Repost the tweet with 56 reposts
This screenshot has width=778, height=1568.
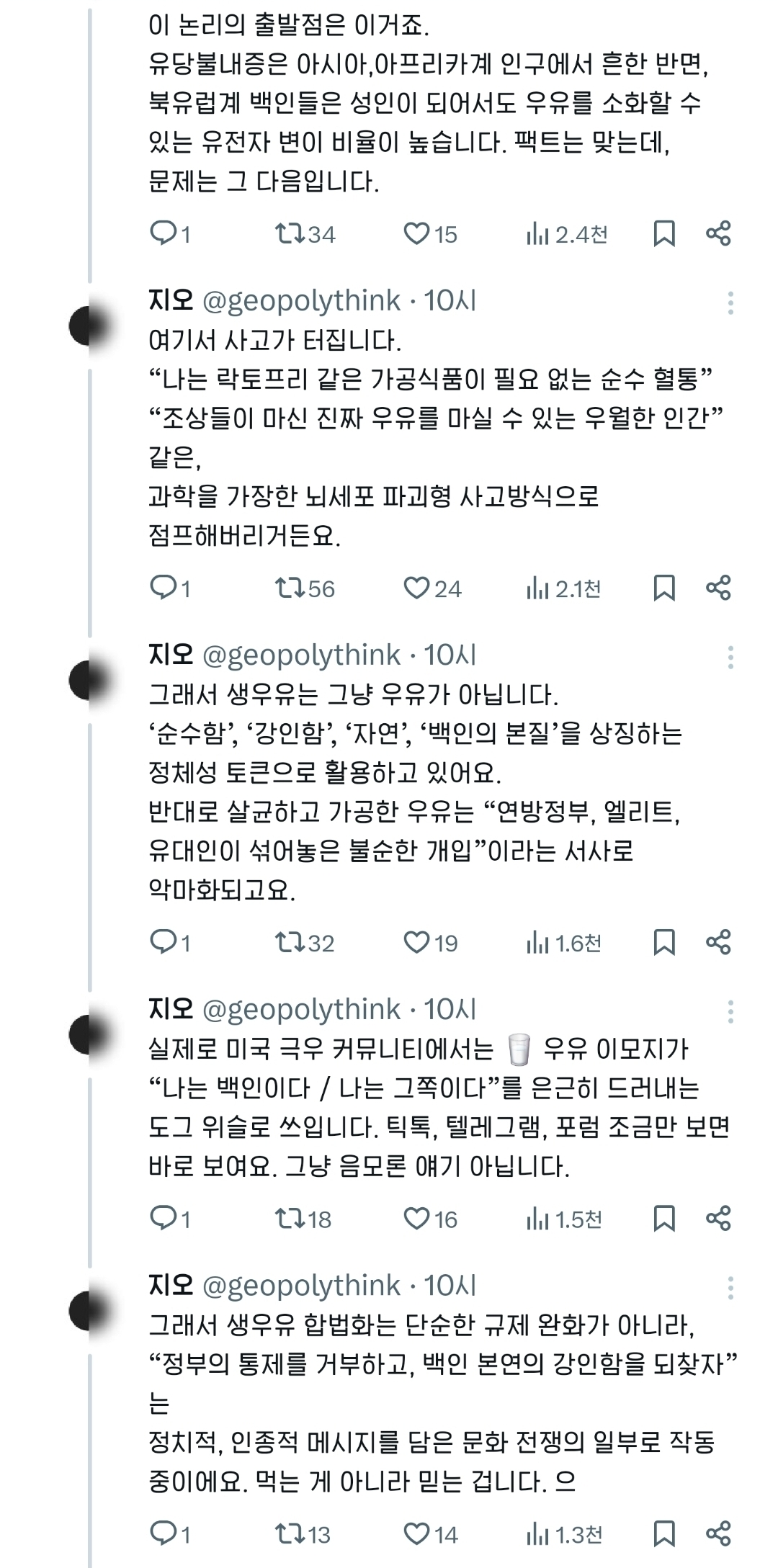291,588
